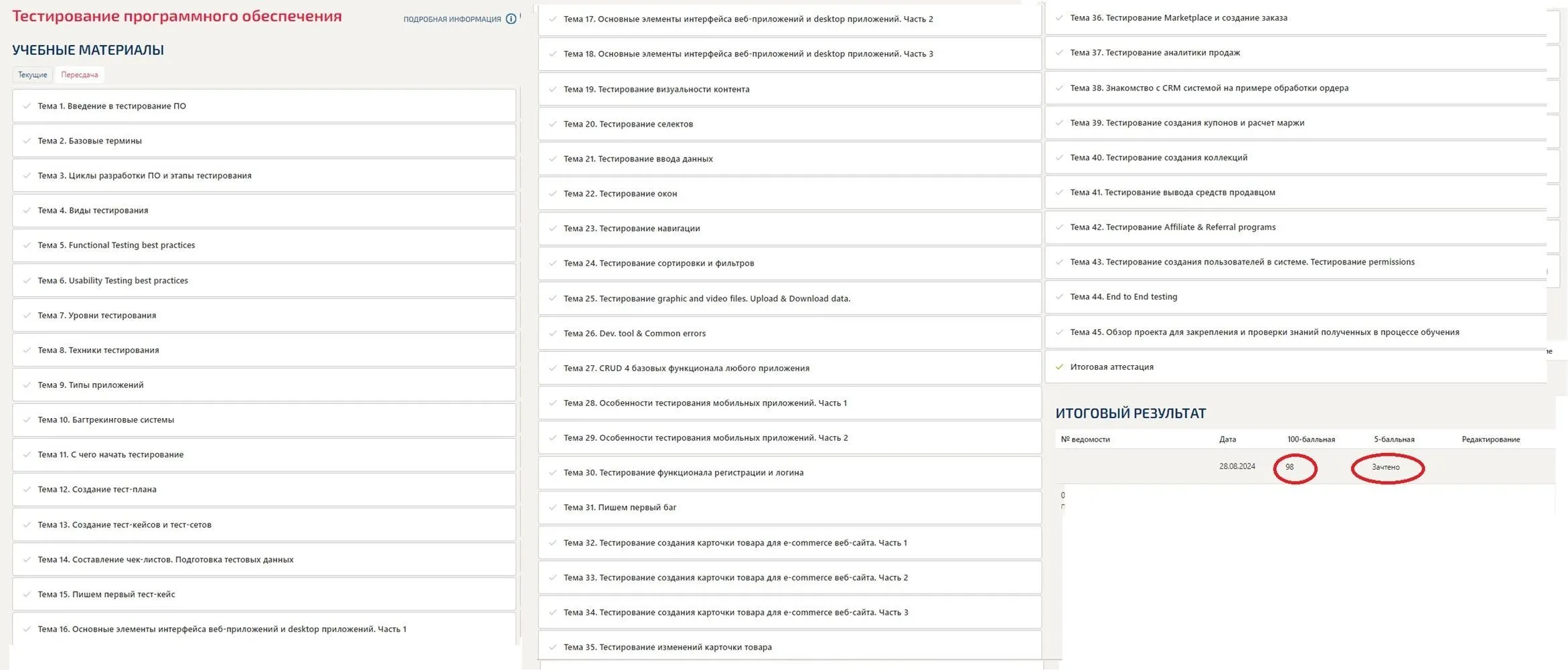Click the checkmark icon of Тема 17
Screen dimensions: 1568x670
coord(552,19)
